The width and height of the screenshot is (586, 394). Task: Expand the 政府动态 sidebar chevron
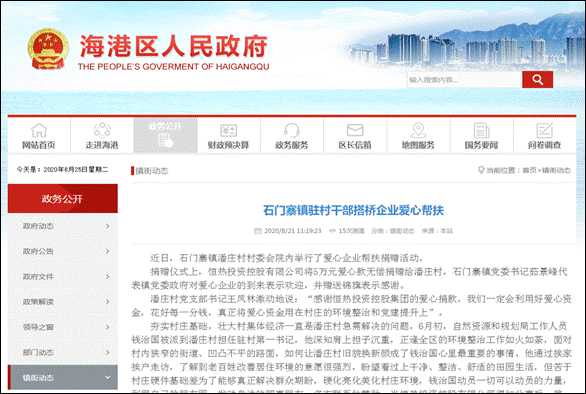click(108, 226)
